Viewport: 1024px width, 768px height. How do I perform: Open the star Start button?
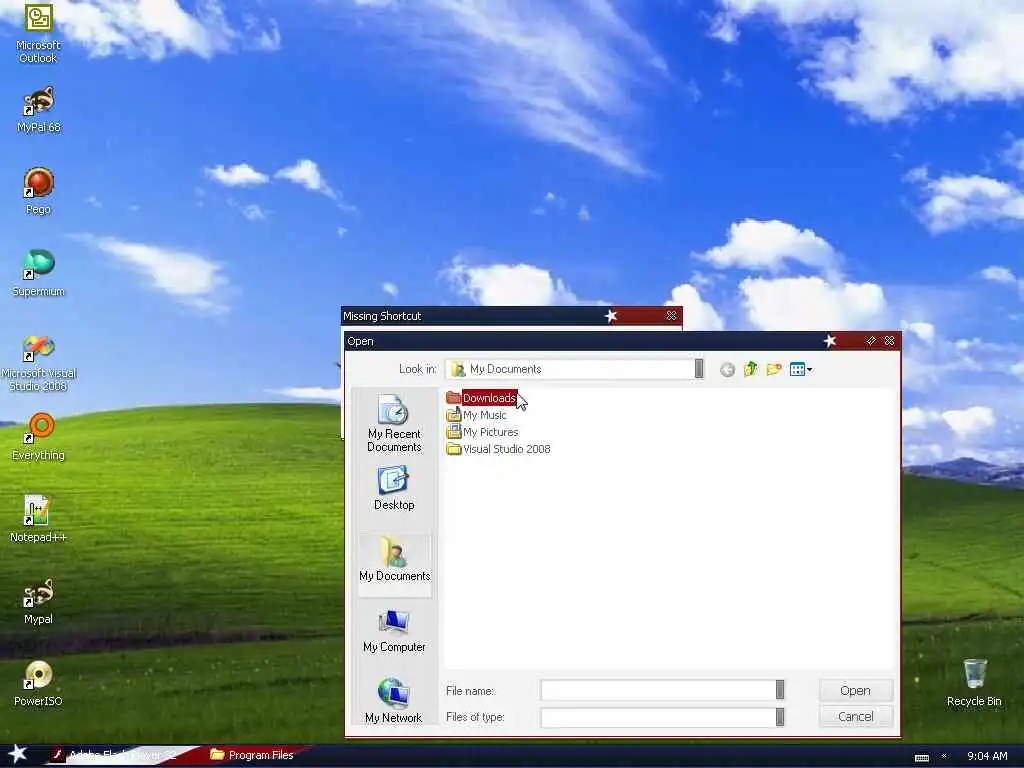(18, 755)
